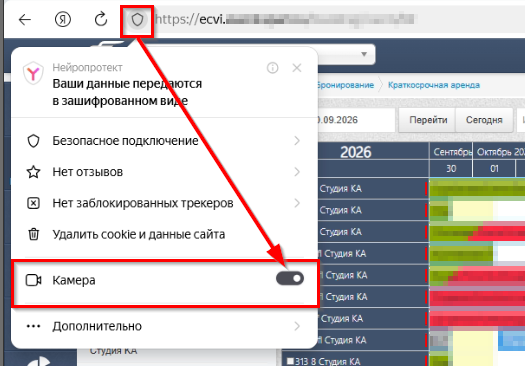Select Удалить cookie и данные сайта

[164, 234]
